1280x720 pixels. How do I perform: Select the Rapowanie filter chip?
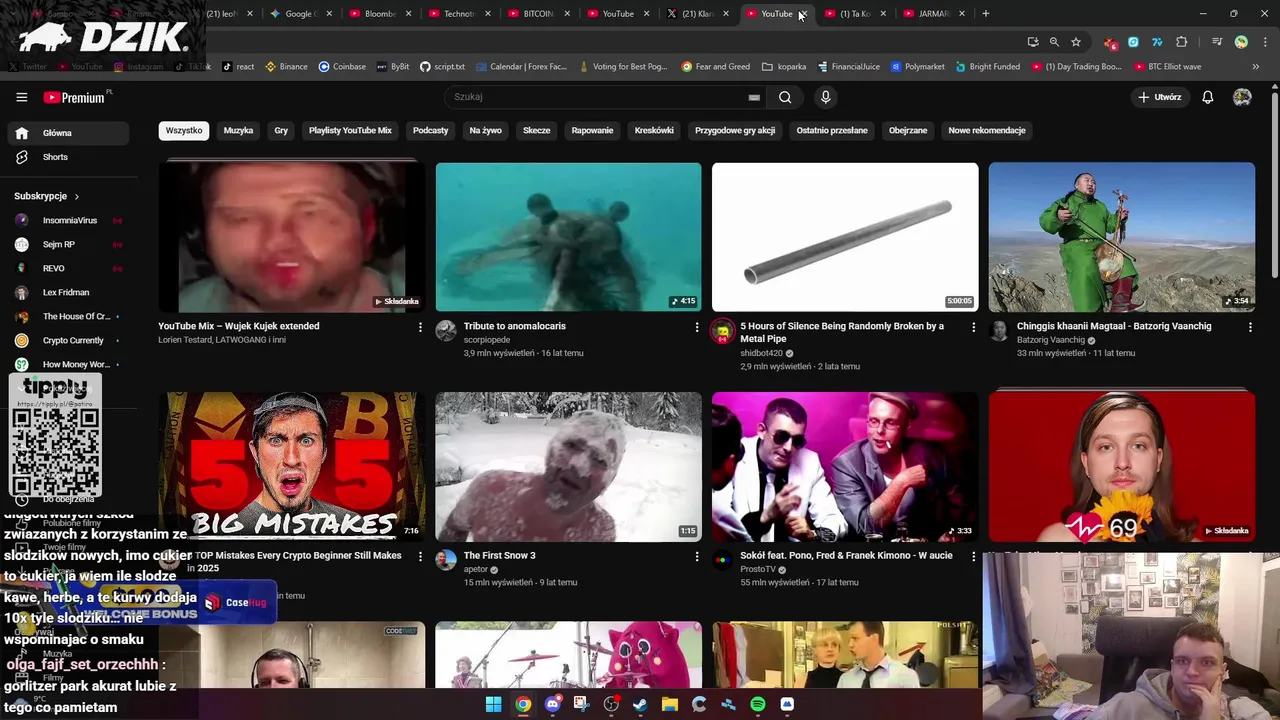(592, 130)
